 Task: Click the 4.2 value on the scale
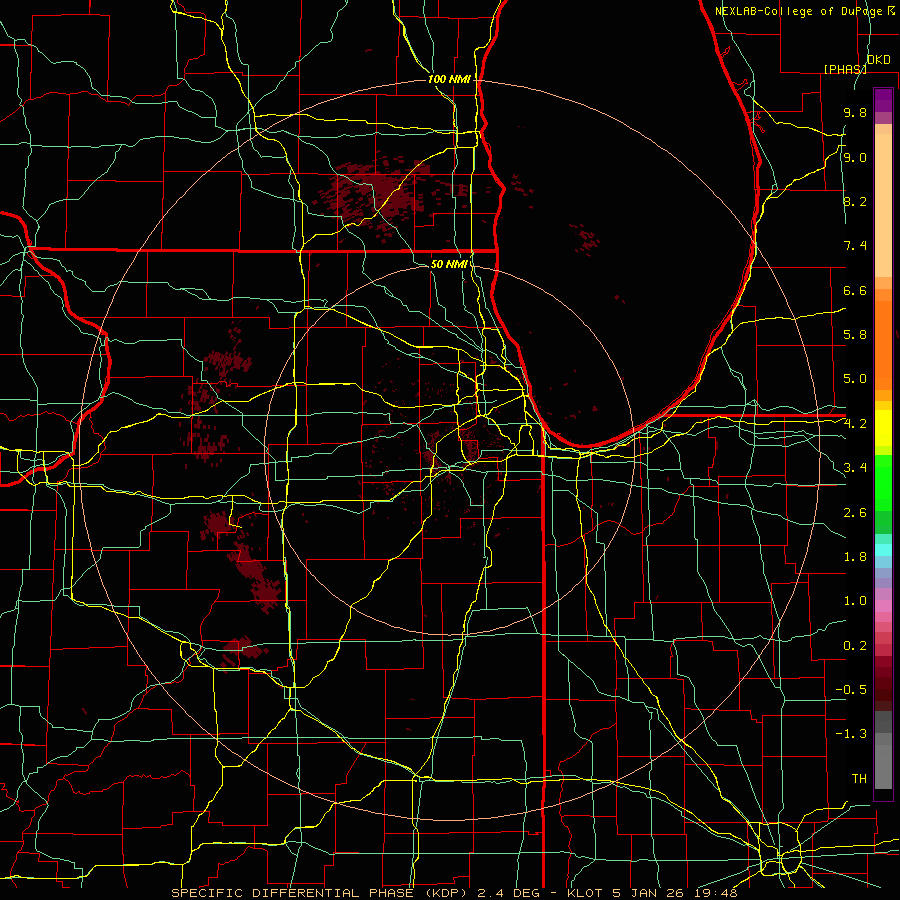coord(855,424)
